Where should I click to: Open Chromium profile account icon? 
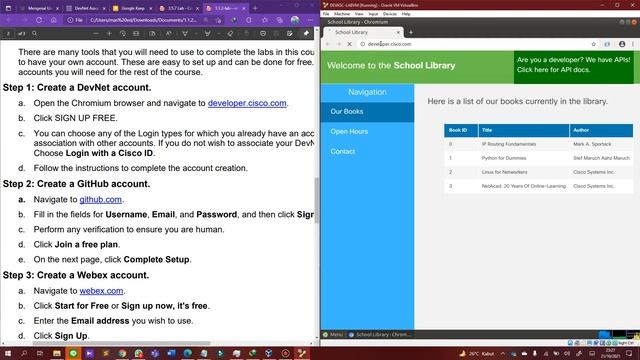pos(622,44)
